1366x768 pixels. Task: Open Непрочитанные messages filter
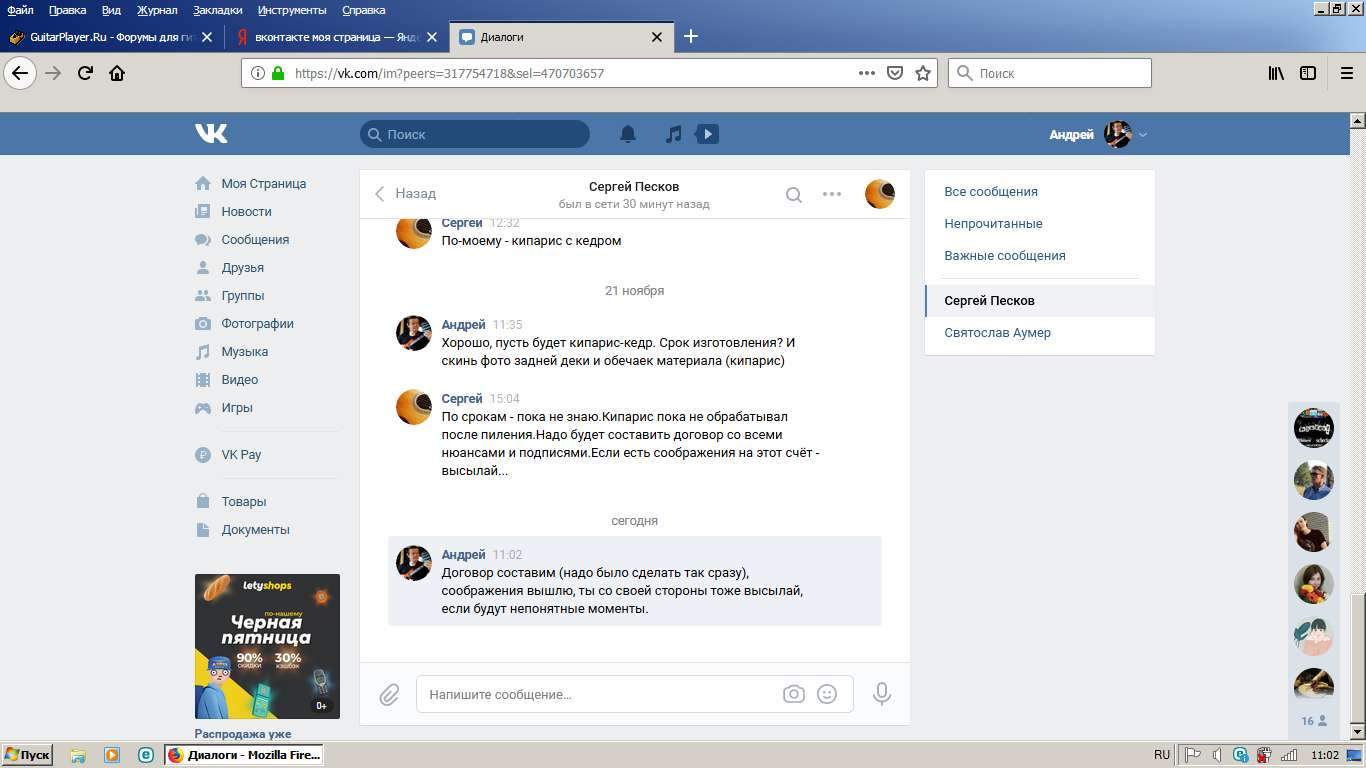(x=993, y=224)
